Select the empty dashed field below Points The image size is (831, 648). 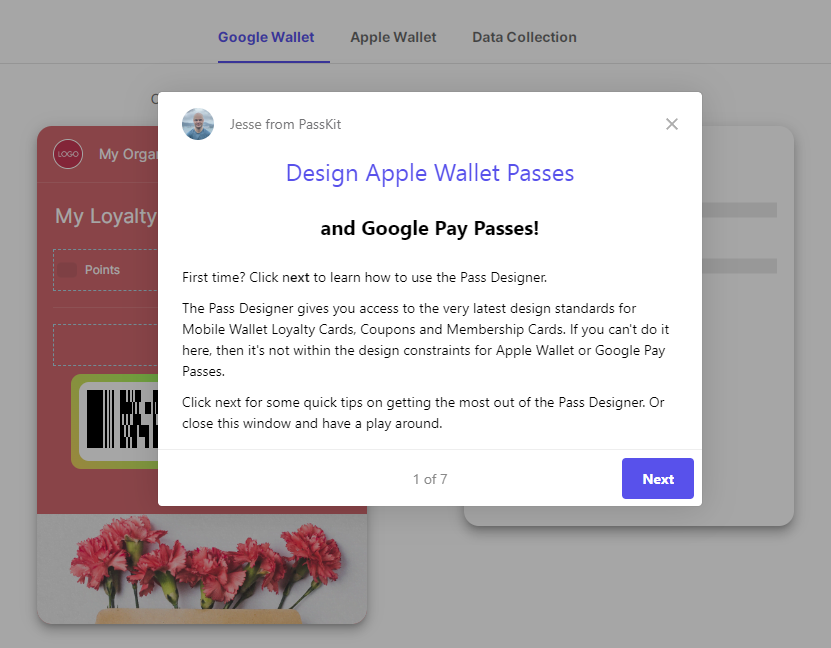click(x=105, y=345)
